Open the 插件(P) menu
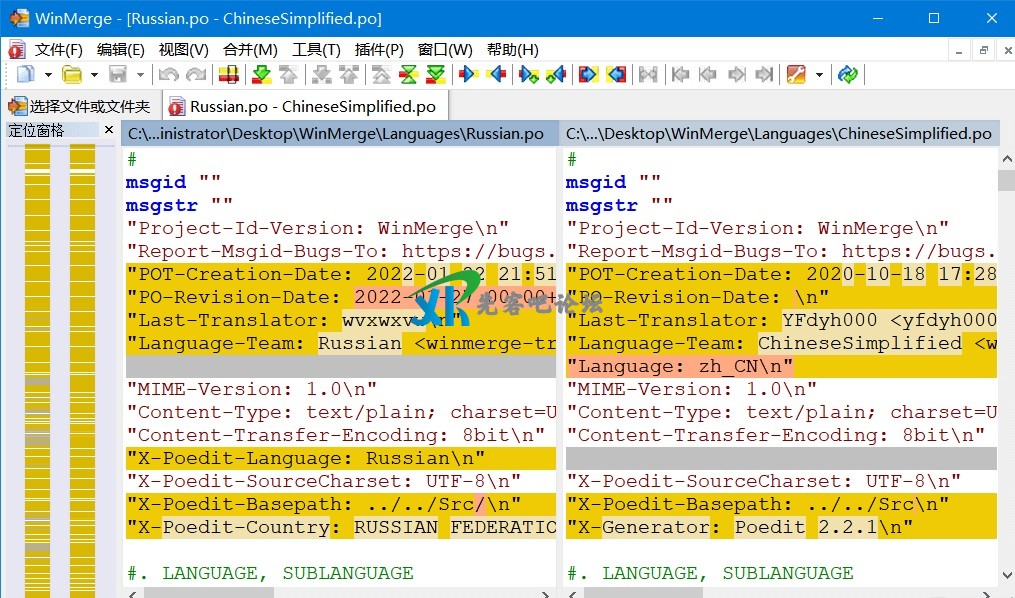This screenshot has height=598, width=1015. coord(379,50)
